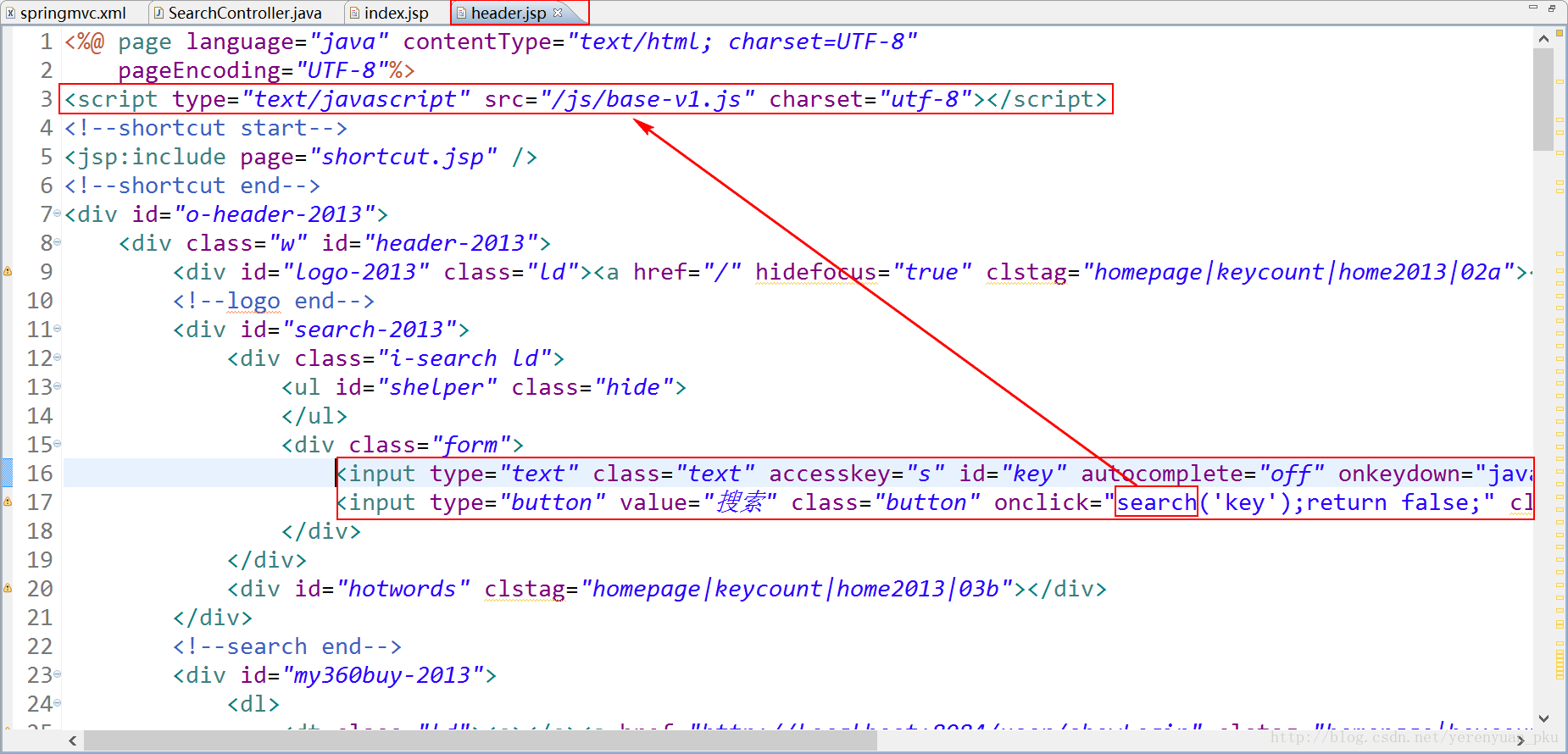The height and width of the screenshot is (754, 1568).
Task: Click the </ul> closing tag on line 14
Action: click(x=314, y=416)
